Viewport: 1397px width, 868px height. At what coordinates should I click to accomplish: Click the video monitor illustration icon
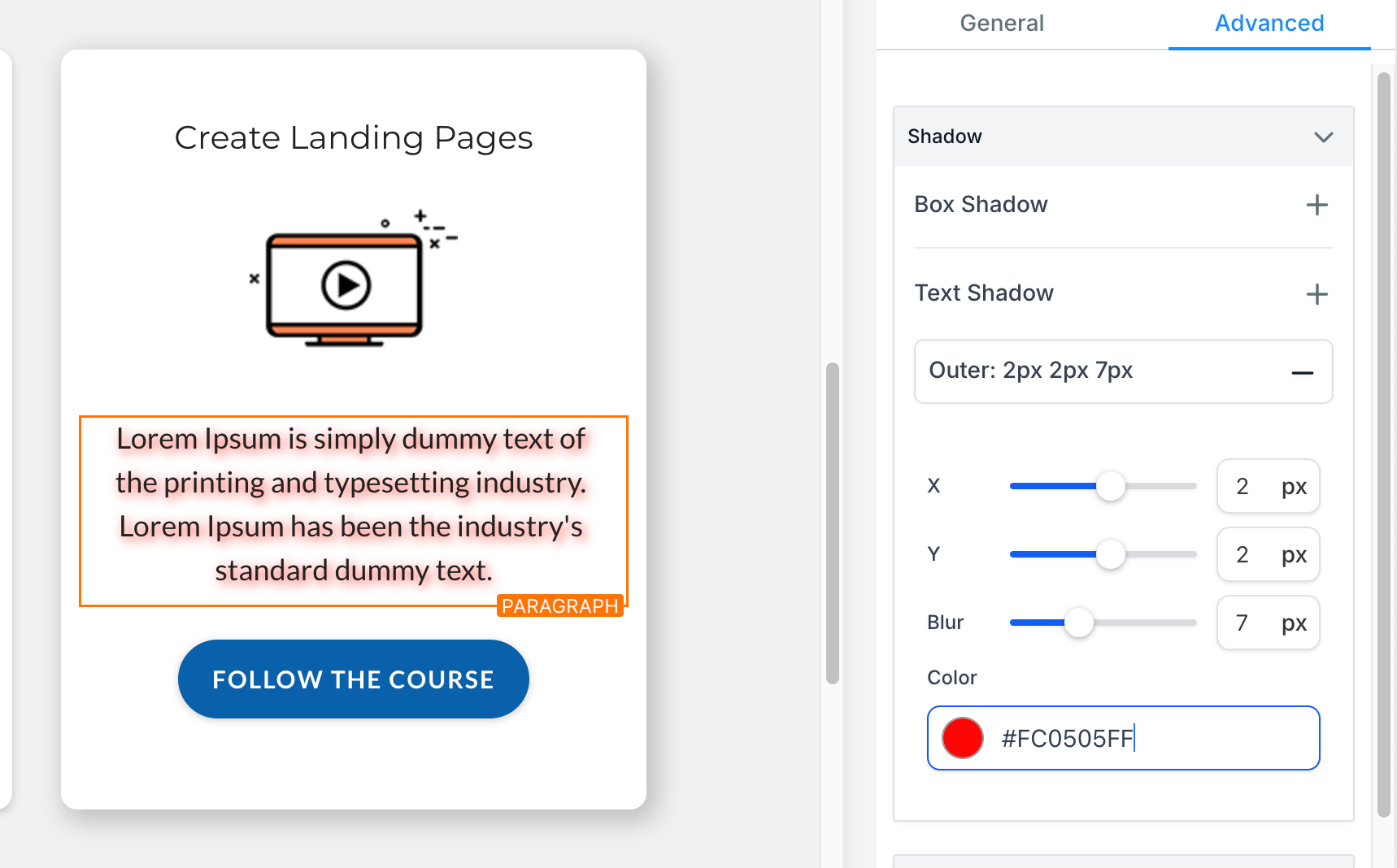(353, 279)
